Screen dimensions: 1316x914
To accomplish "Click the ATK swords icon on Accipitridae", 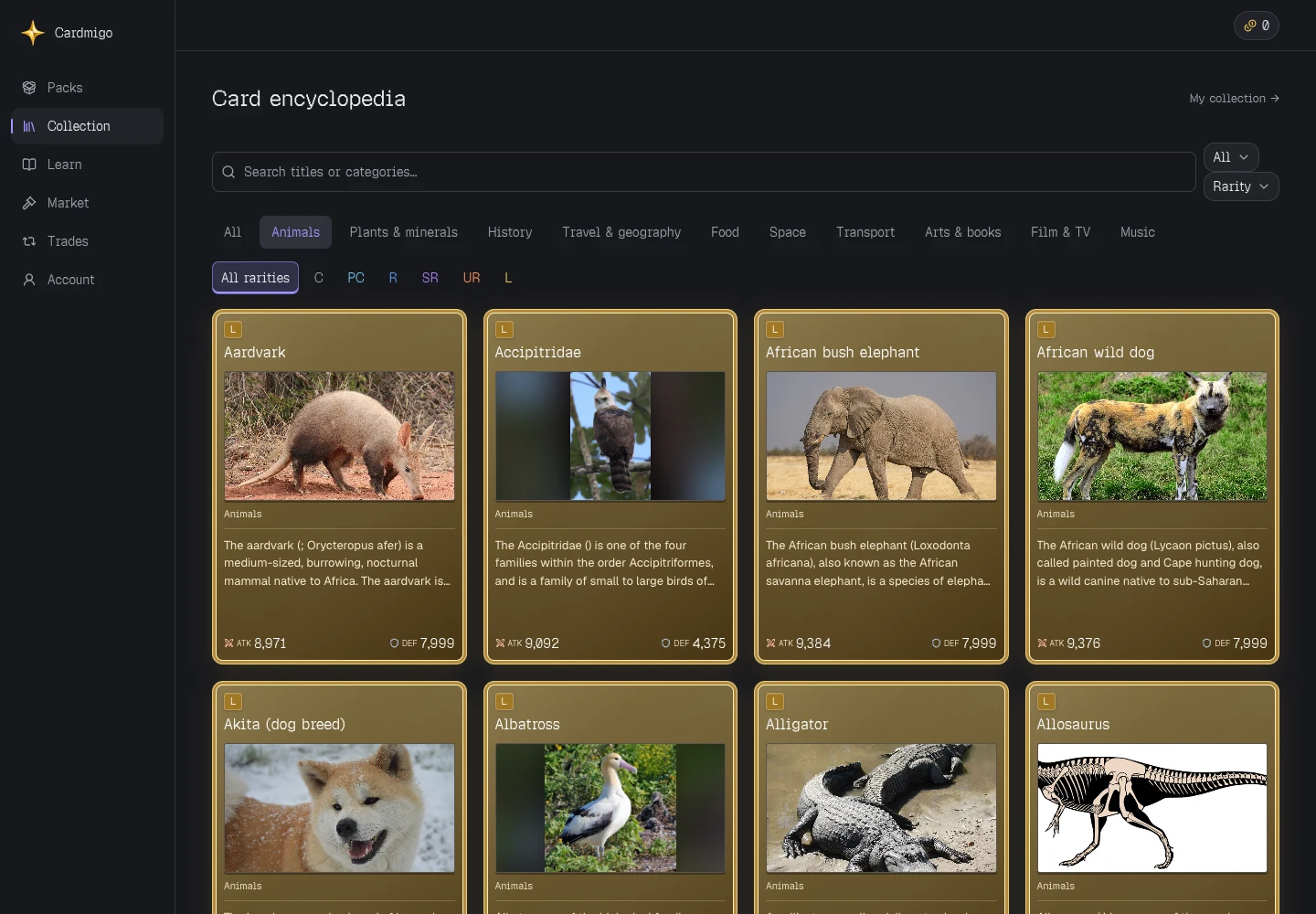I will pyautogui.click(x=500, y=643).
